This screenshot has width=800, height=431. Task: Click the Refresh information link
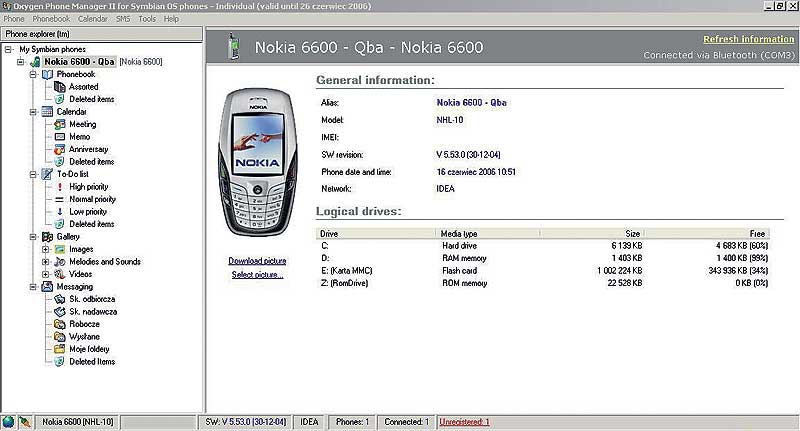point(748,39)
